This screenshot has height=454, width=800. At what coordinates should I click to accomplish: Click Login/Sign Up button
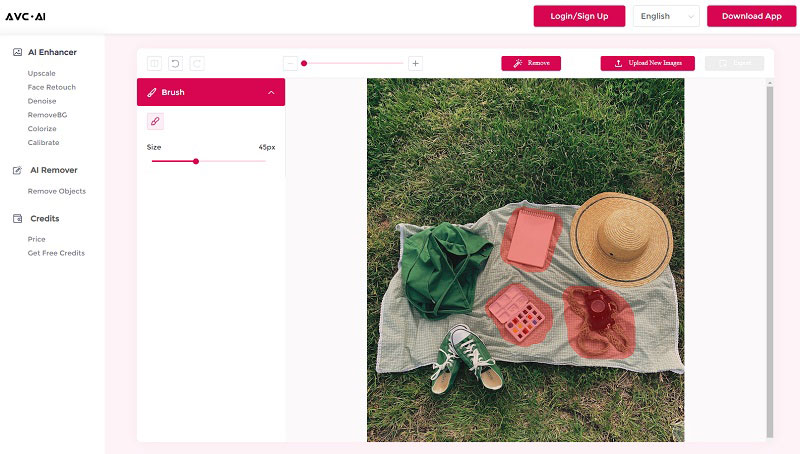click(579, 16)
